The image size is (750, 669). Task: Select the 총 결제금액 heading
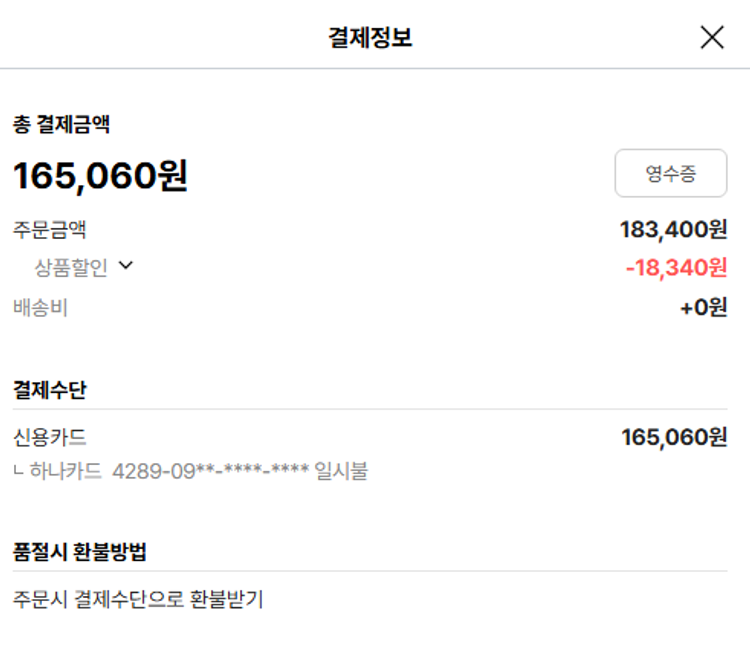pyautogui.click(x=61, y=125)
